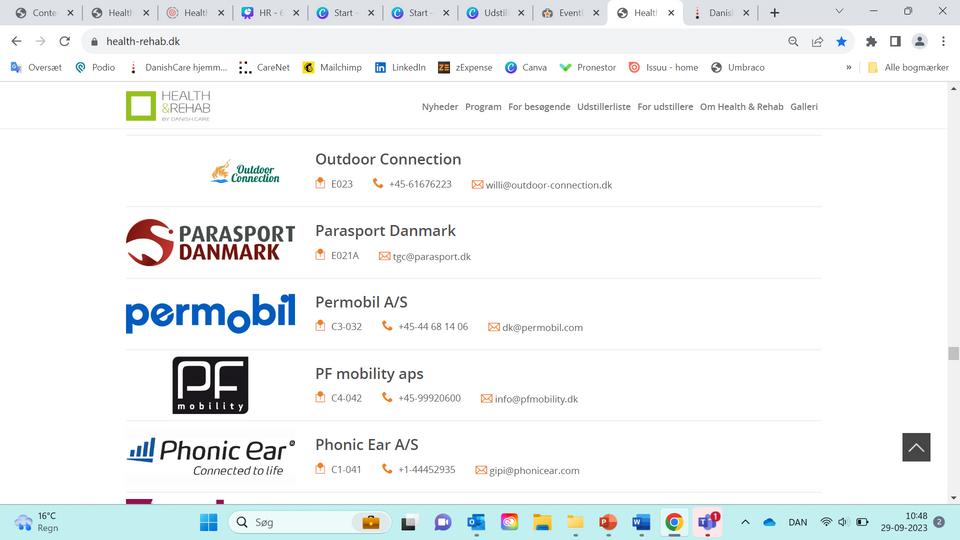The width and height of the screenshot is (960, 540).
Task: Open the Udstillerliste menu item
Action: click(x=604, y=107)
